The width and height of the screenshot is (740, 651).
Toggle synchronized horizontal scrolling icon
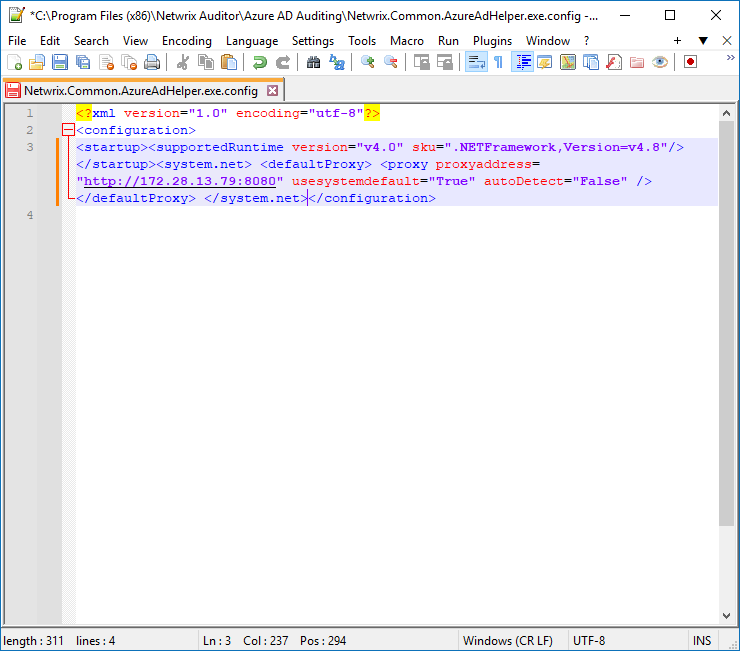click(444, 62)
